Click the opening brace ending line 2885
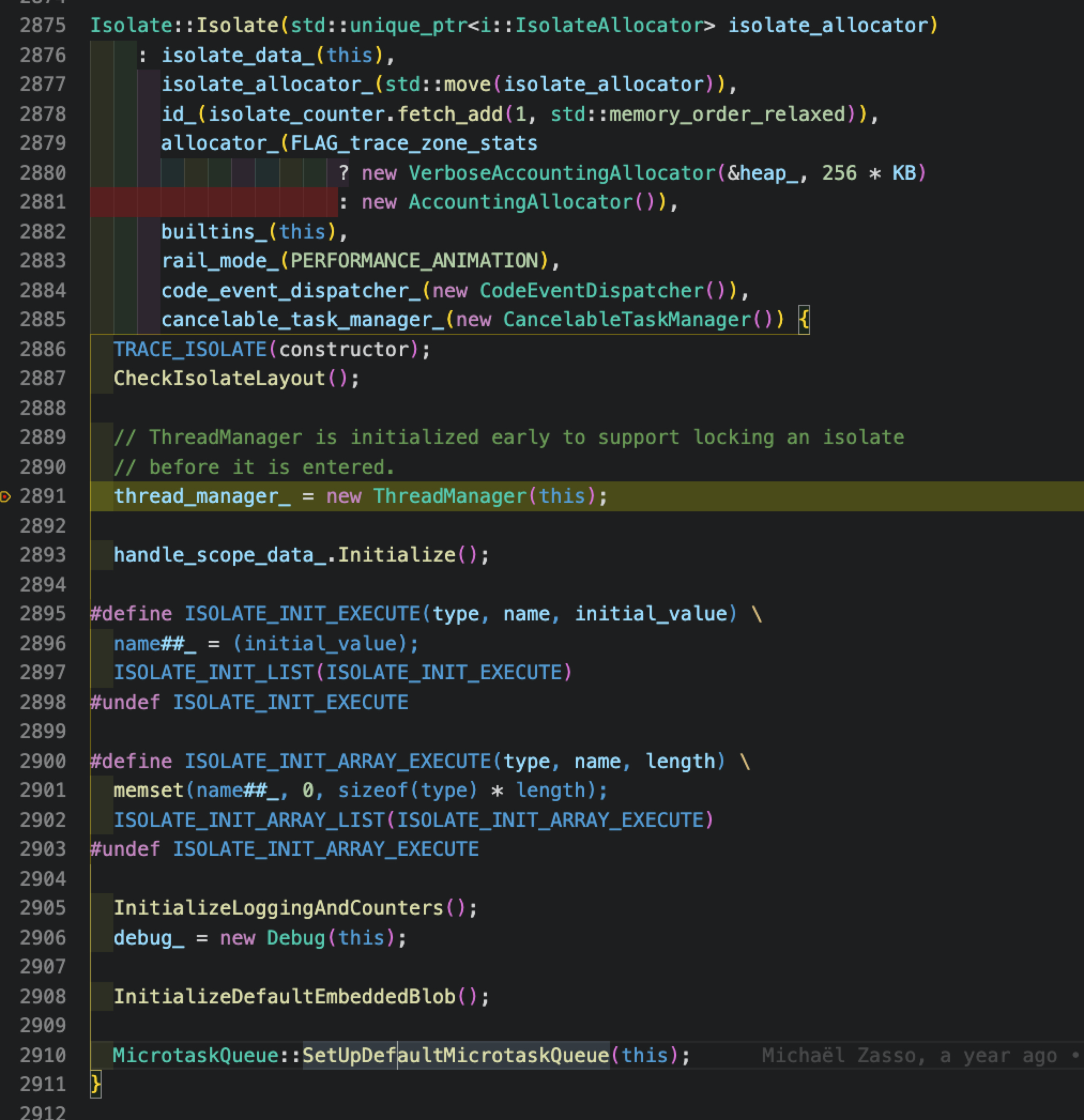This screenshot has width=1084, height=1120. [x=804, y=319]
